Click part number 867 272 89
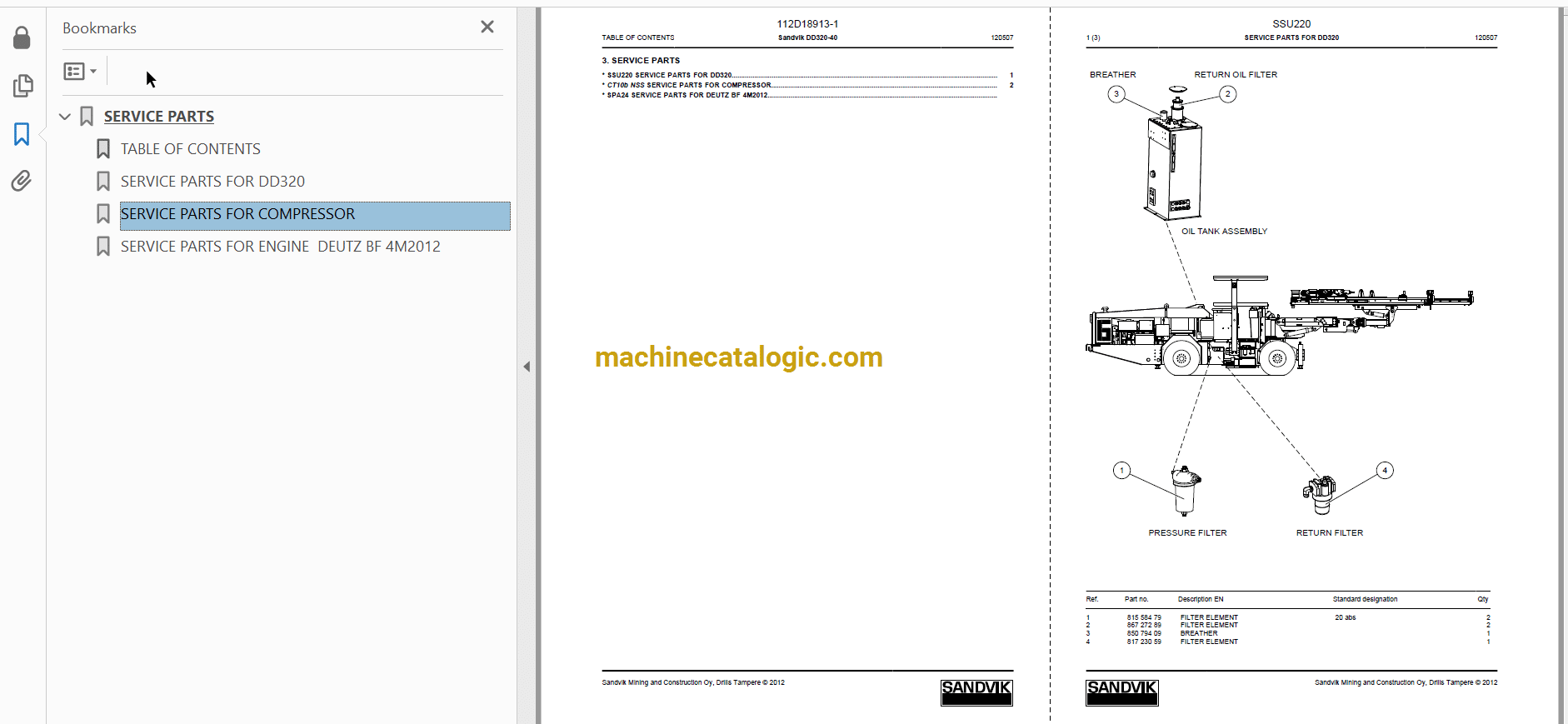1568x724 pixels. pos(1144,625)
